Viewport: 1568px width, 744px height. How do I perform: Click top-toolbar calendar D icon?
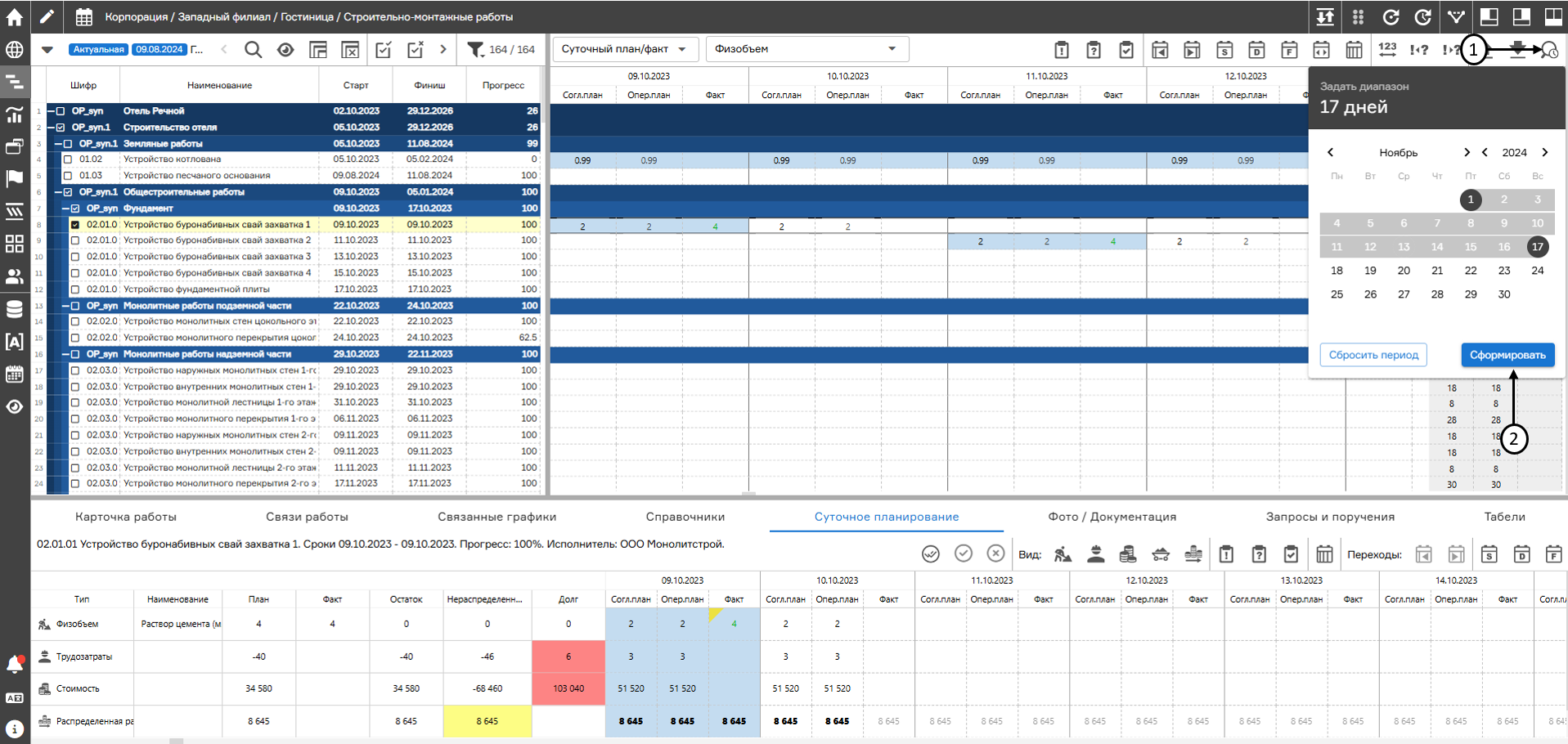tap(1257, 50)
